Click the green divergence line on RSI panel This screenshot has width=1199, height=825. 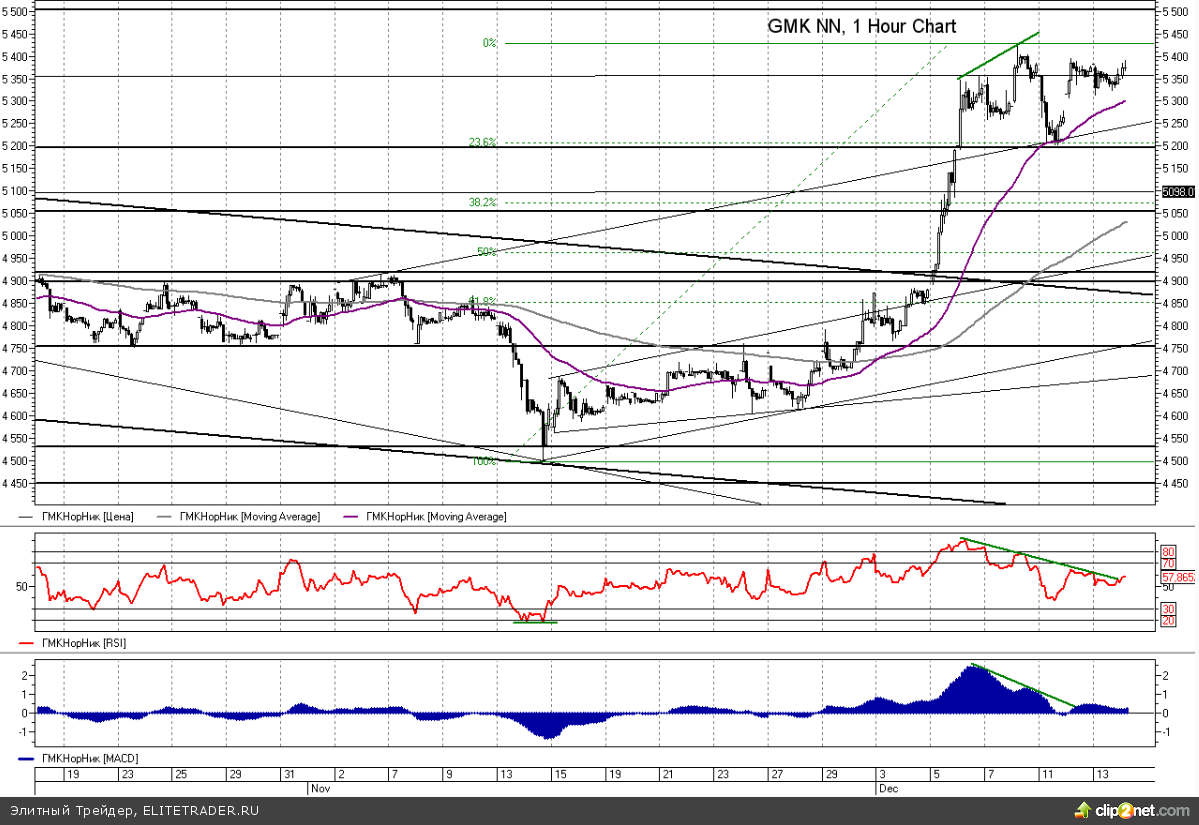(x=1040, y=559)
